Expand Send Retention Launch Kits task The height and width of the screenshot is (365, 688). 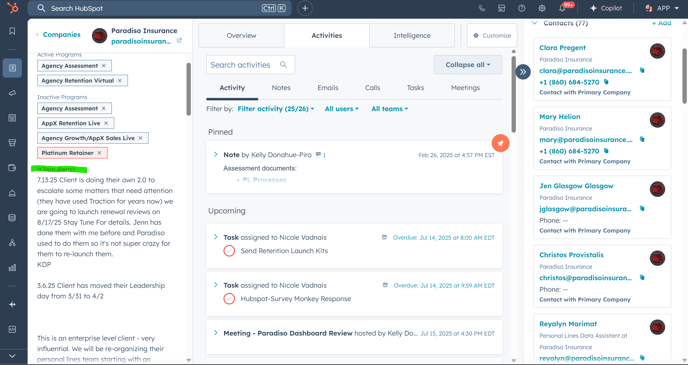point(215,237)
